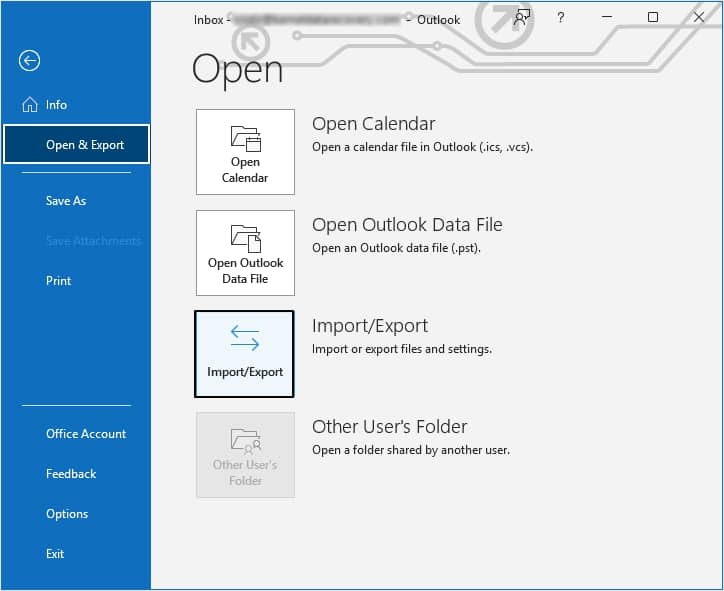Click the large 'Open' page title
Viewport: 724px width, 591px height.
[x=237, y=70]
